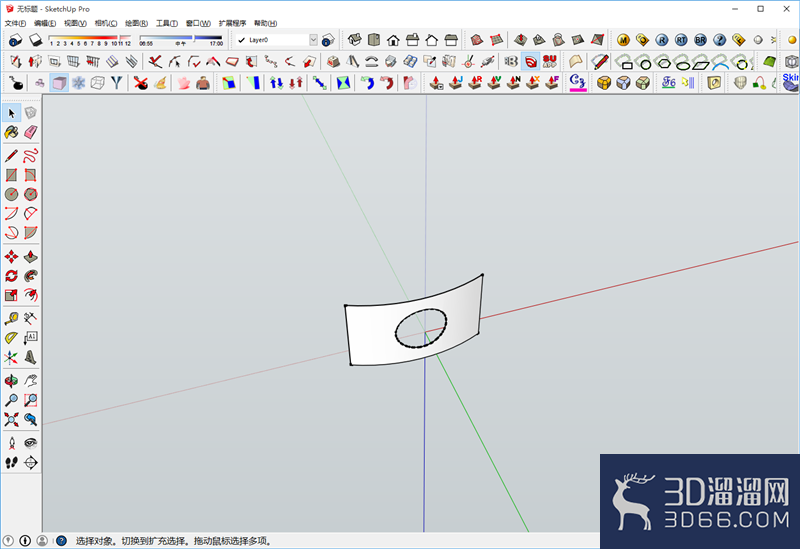Open the 视图(V) menu

tap(75, 23)
